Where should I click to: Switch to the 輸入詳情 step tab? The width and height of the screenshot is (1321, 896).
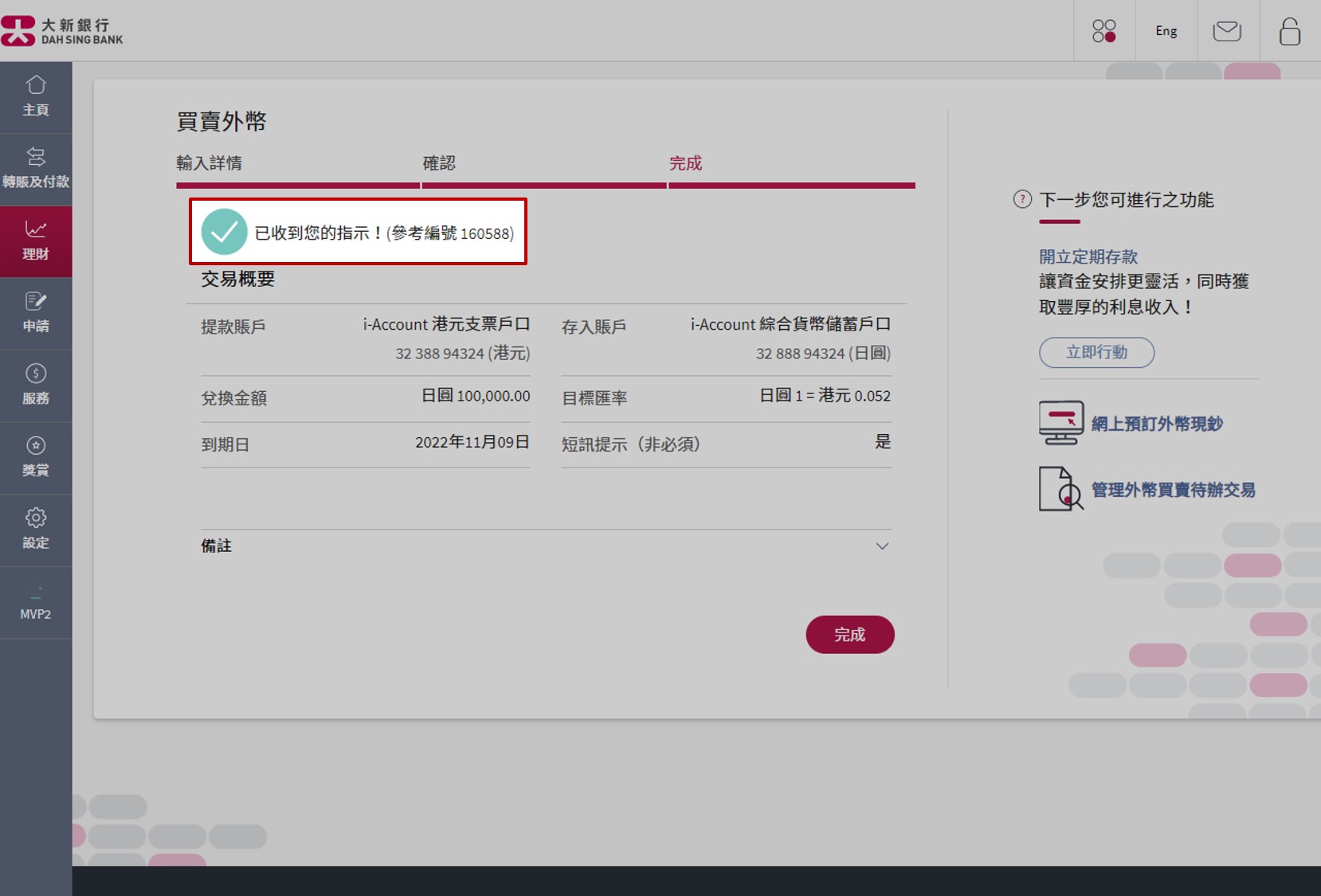pos(210,162)
